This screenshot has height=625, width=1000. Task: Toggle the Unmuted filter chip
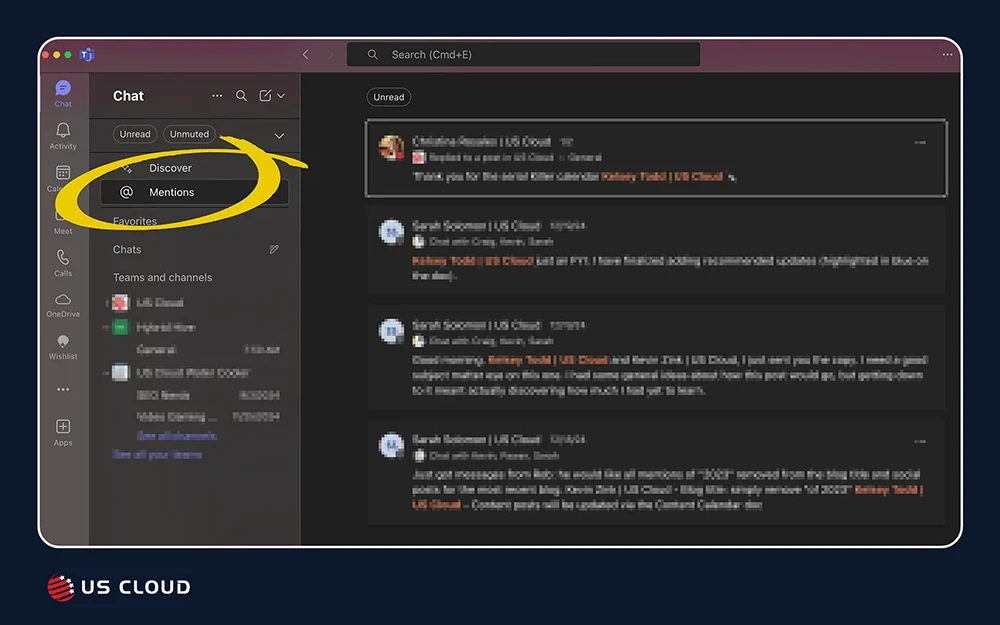pos(189,134)
